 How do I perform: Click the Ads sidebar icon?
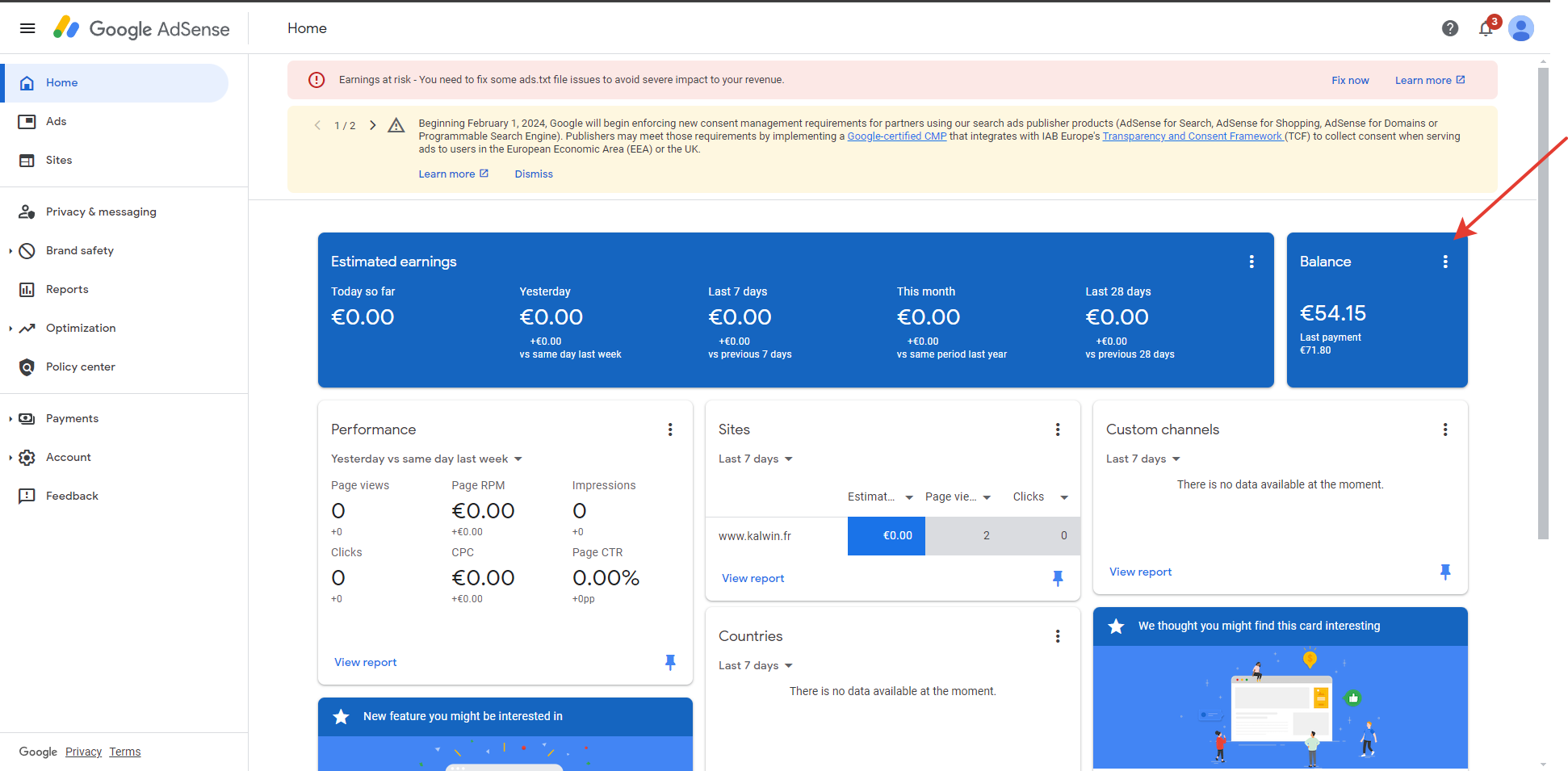click(27, 122)
